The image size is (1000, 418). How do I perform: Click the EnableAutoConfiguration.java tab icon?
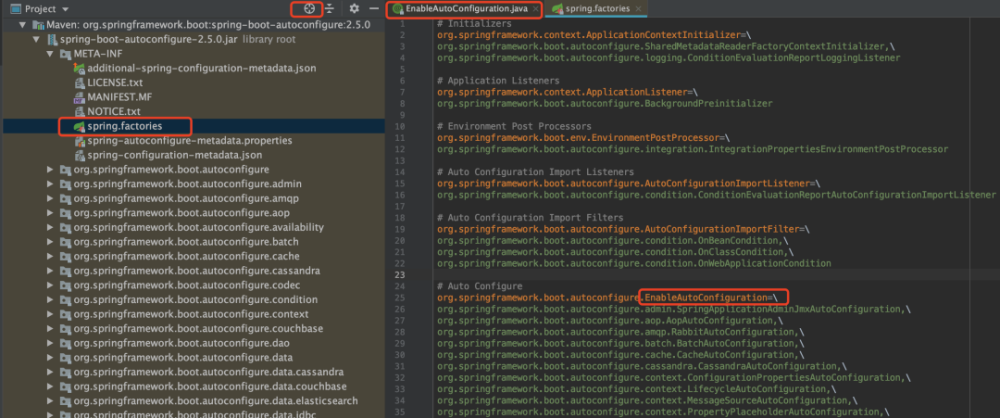pyautogui.click(x=398, y=9)
